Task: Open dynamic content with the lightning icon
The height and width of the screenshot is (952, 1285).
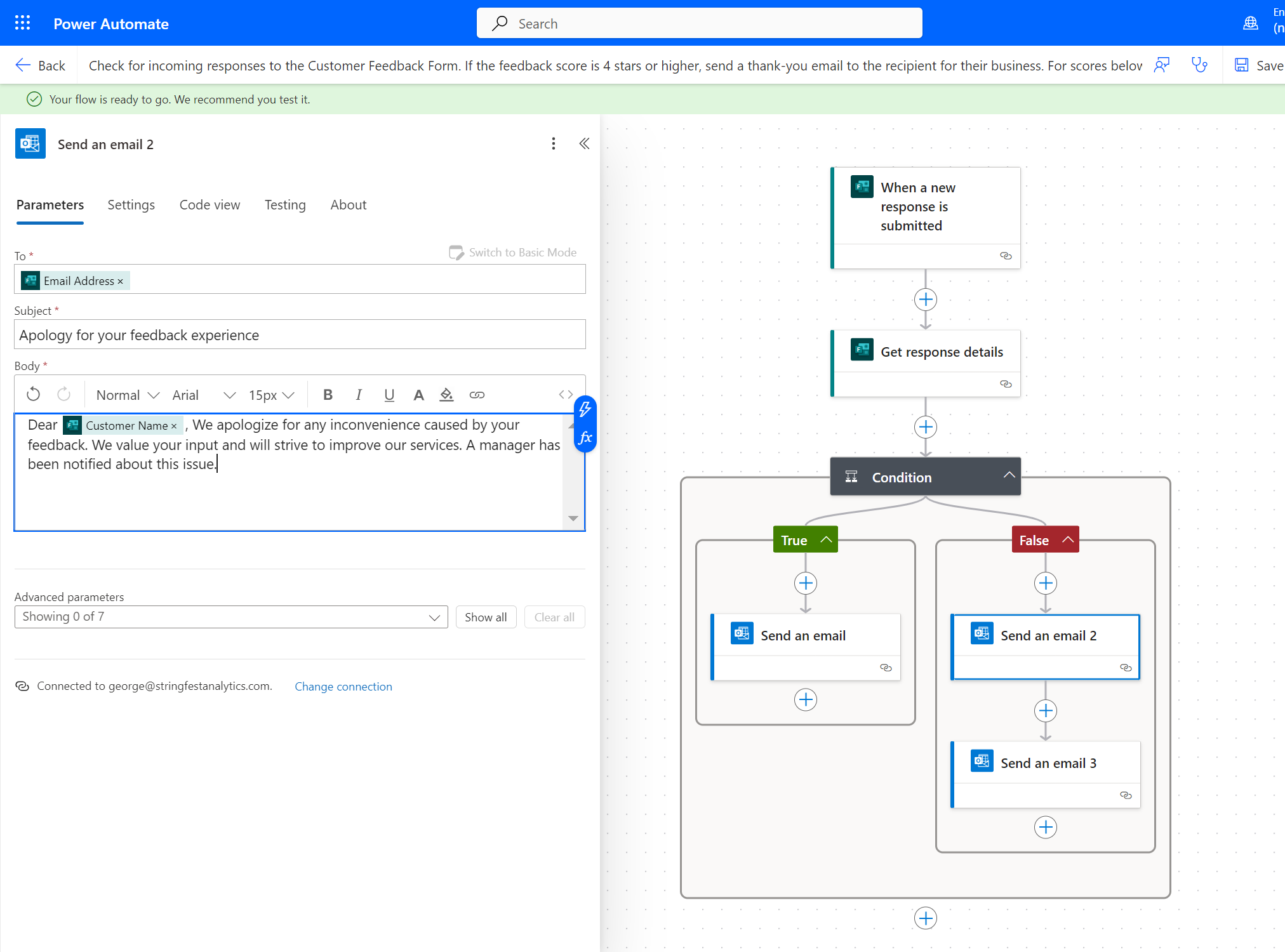Action: pos(585,409)
